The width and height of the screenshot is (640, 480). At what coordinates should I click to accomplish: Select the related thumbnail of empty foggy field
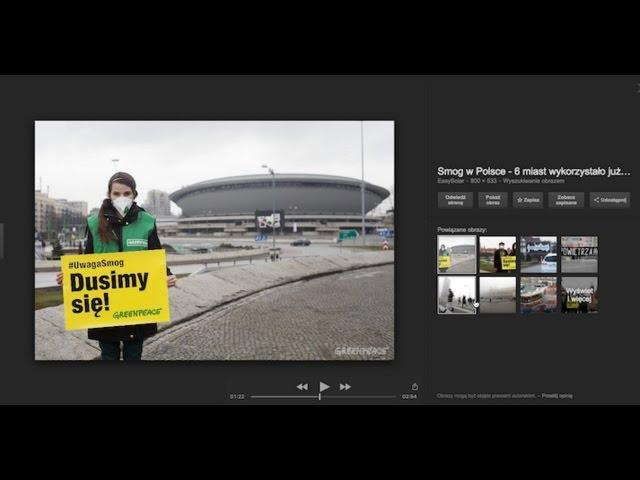[x=498, y=295]
